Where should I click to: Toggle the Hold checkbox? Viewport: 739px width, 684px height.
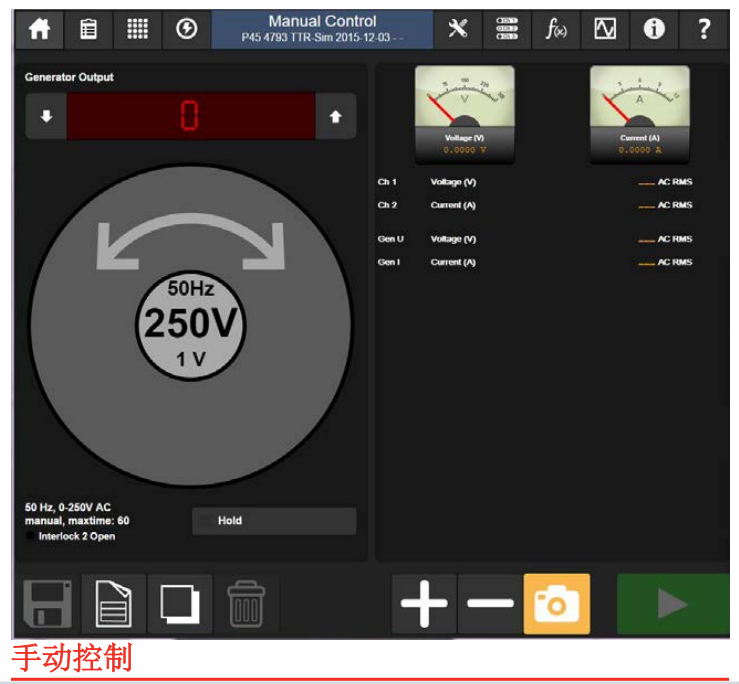pos(207,521)
